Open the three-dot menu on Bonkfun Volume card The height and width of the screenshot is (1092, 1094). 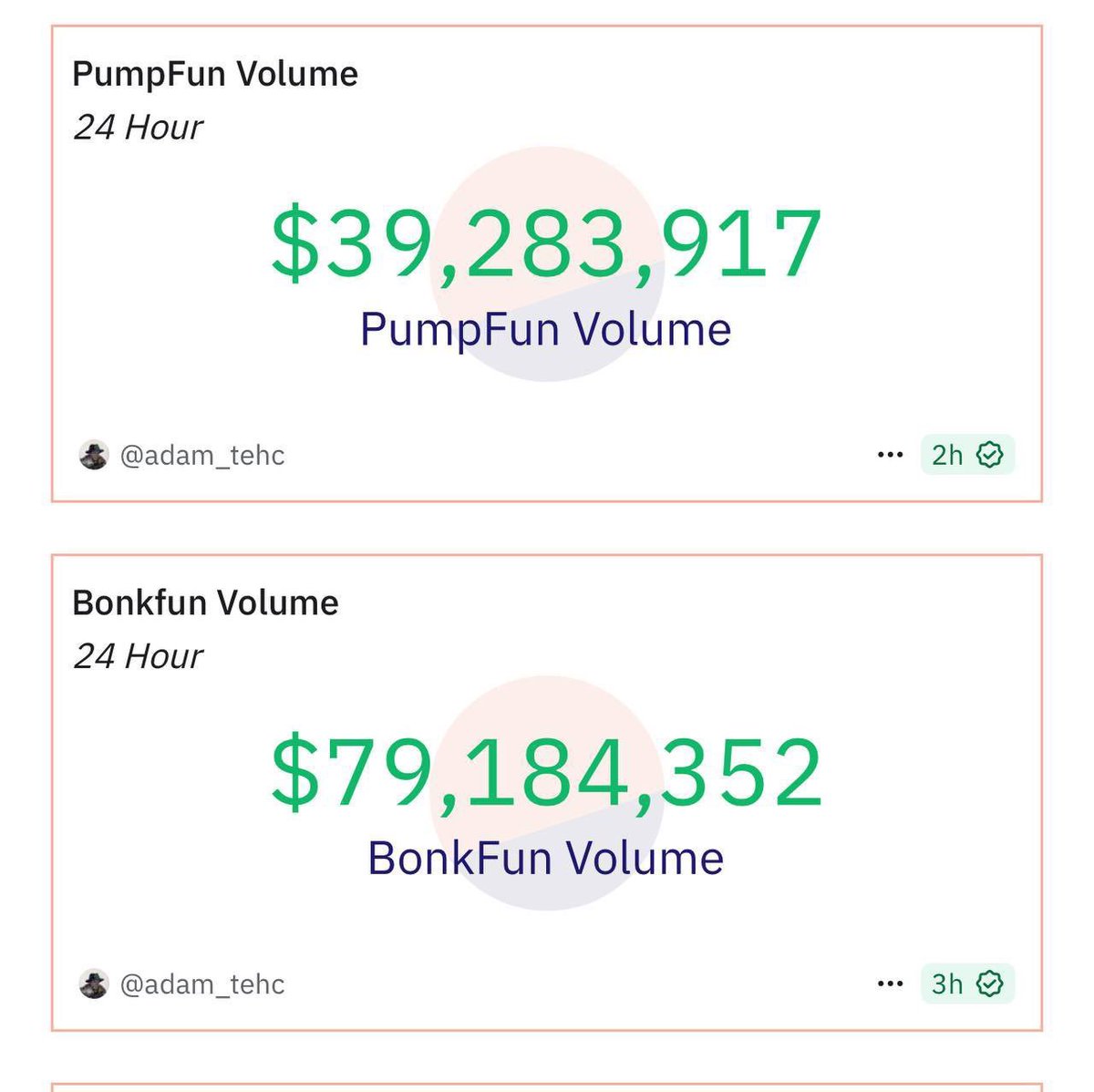click(x=890, y=984)
